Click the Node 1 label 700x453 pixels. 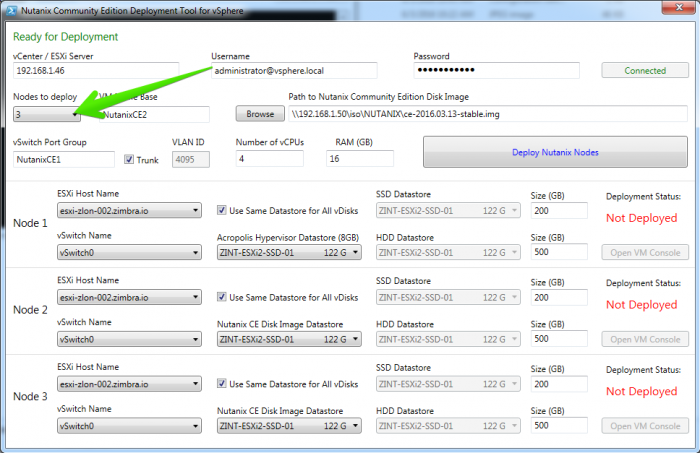[30, 223]
